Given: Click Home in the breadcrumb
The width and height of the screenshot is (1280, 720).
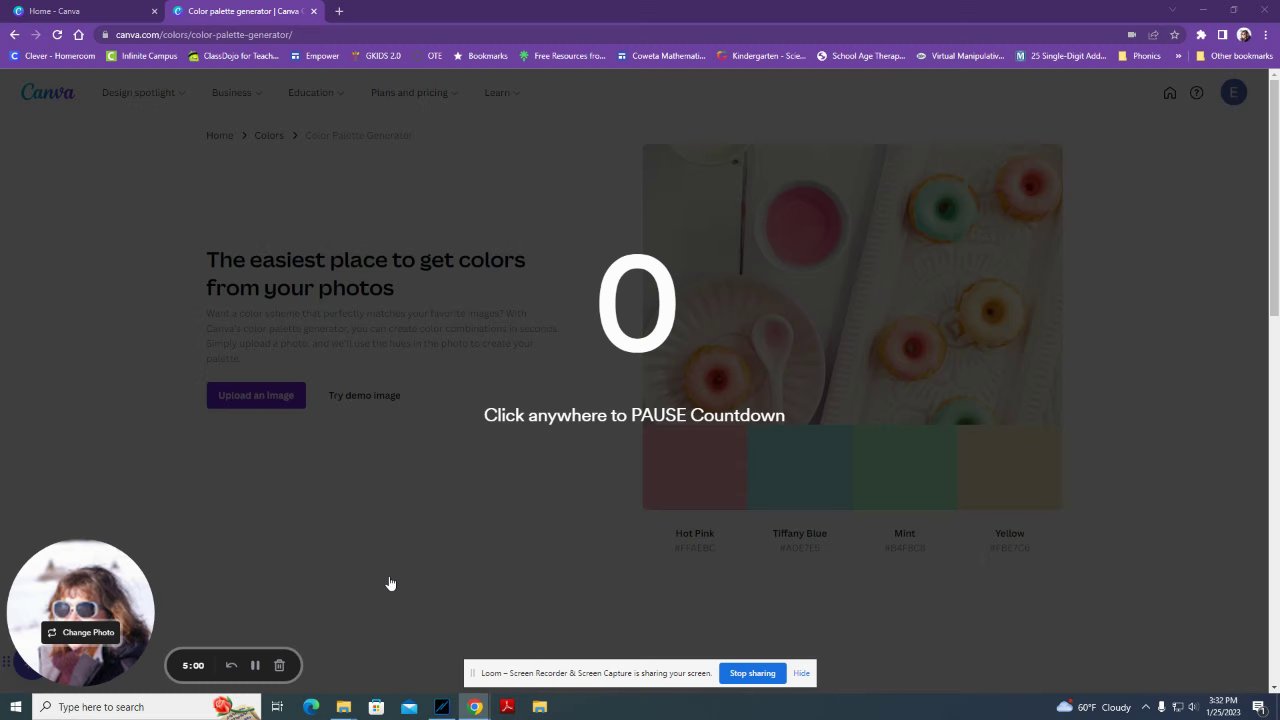Looking at the screenshot, I should tap(219, 135).
